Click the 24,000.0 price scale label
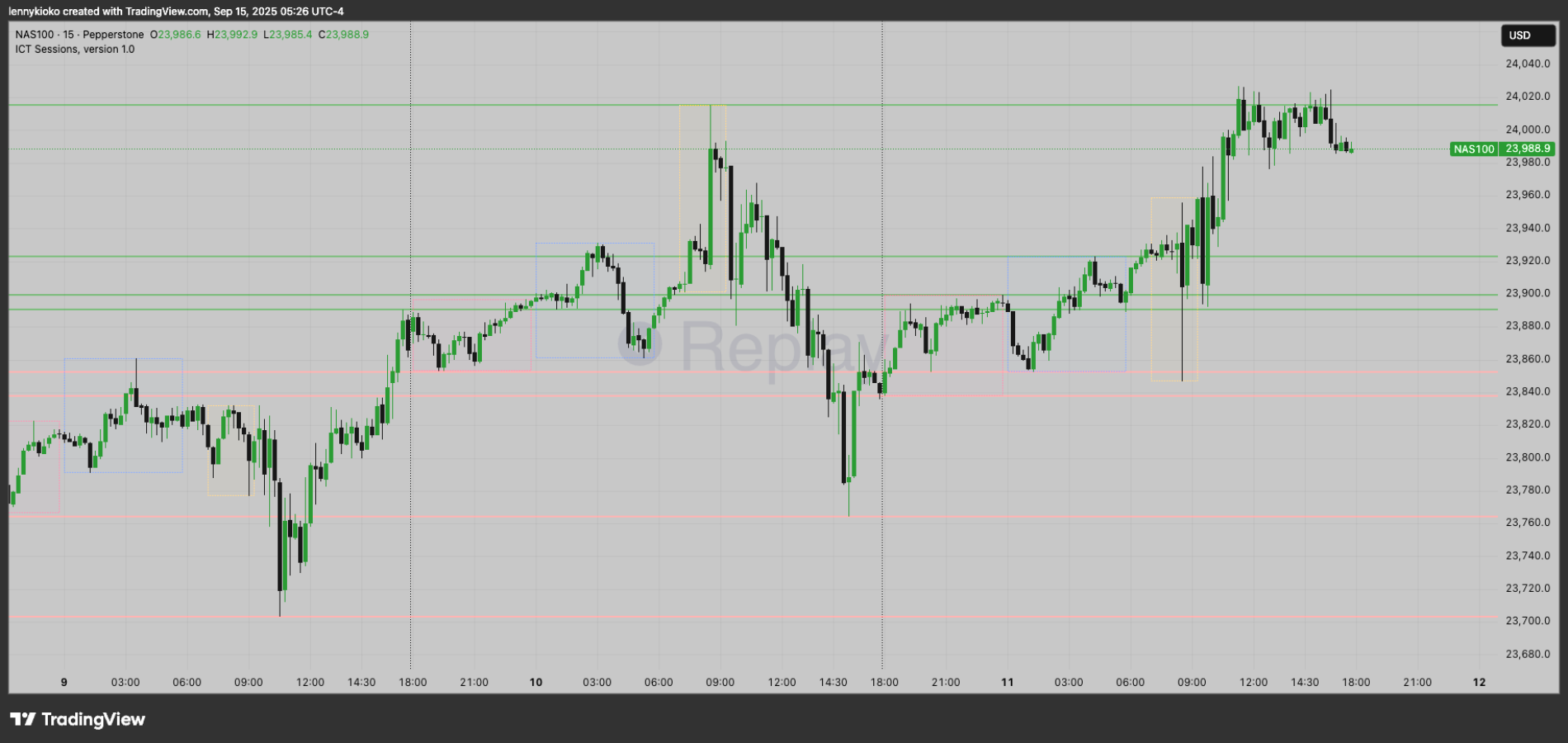This screenshot has height=743, width=1568. (1528, 130)
